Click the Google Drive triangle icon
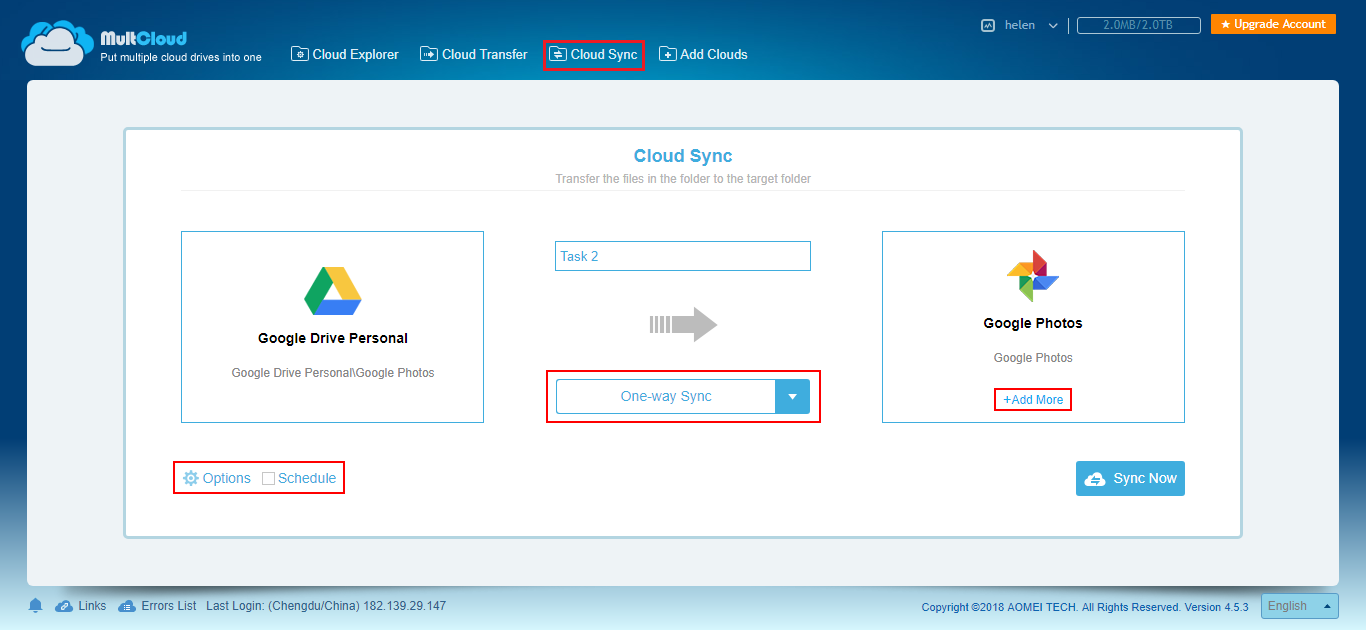Viewport: 1366px width, 631px height. [332, 291]
